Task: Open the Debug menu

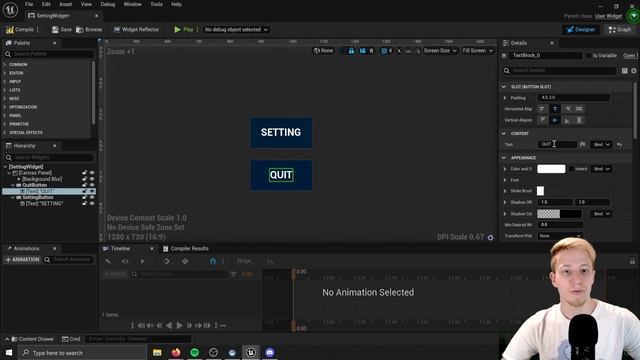Action: click(108, 4)
